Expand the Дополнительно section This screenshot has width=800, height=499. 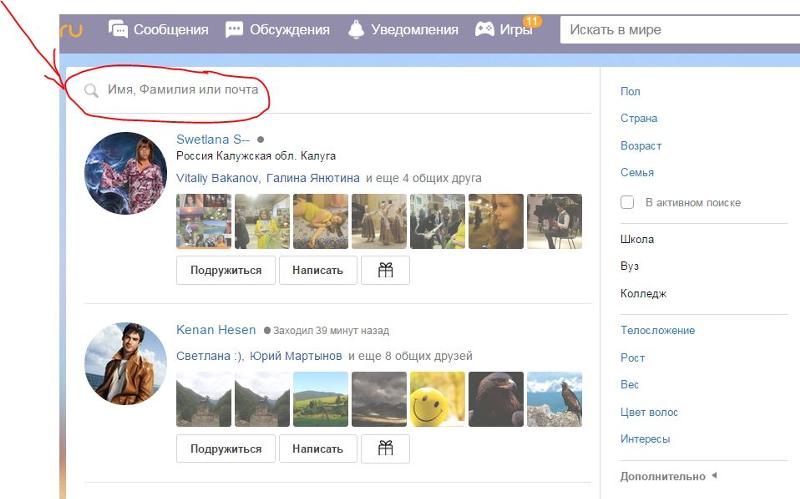[668, 476]
